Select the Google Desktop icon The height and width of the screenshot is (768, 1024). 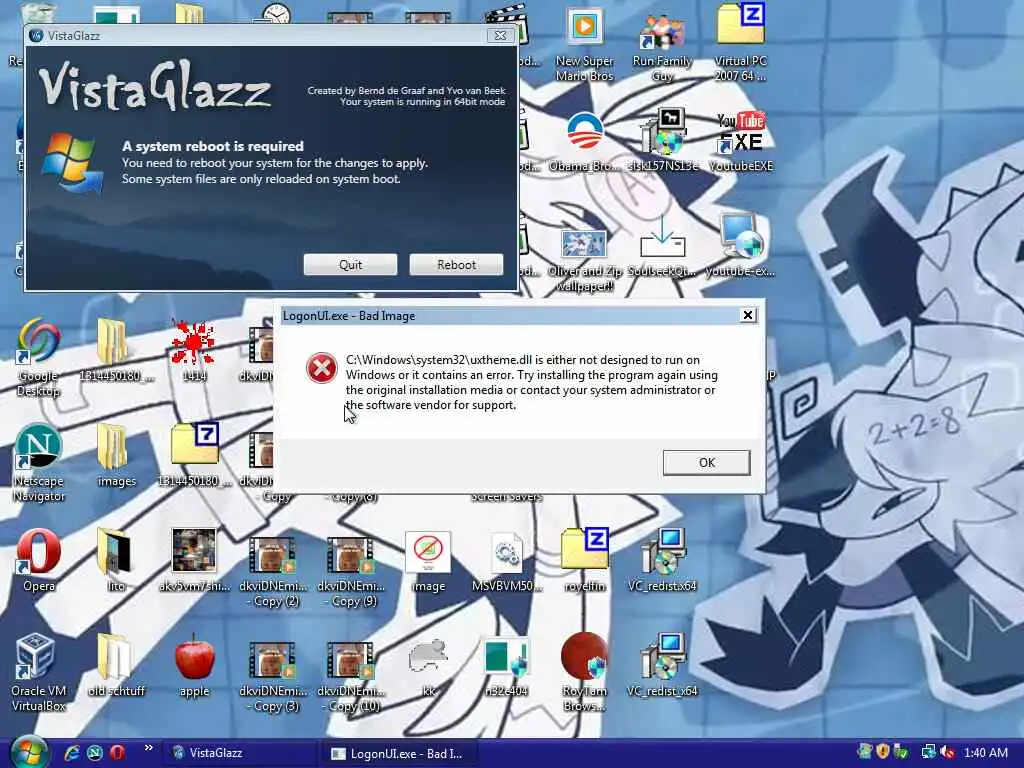pyautogui.click(x=39, y=357)
